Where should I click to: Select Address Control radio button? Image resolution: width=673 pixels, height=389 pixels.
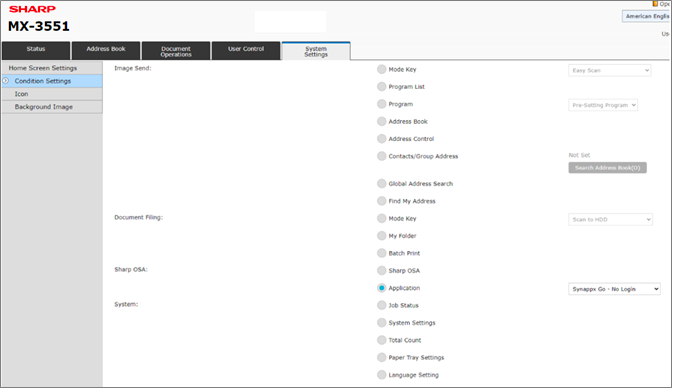coord(382,139)
